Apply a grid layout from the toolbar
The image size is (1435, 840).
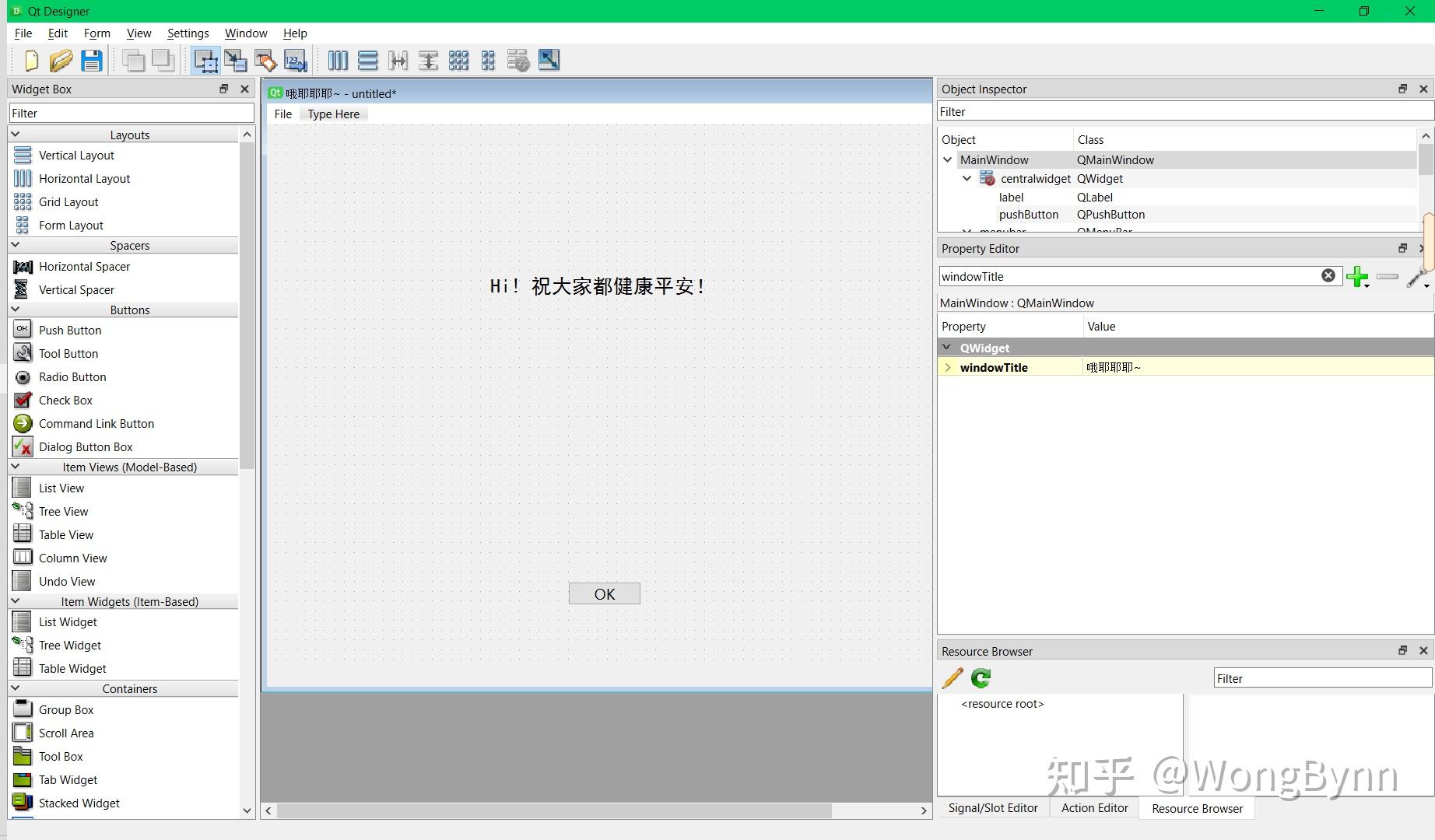pos(459,61)
